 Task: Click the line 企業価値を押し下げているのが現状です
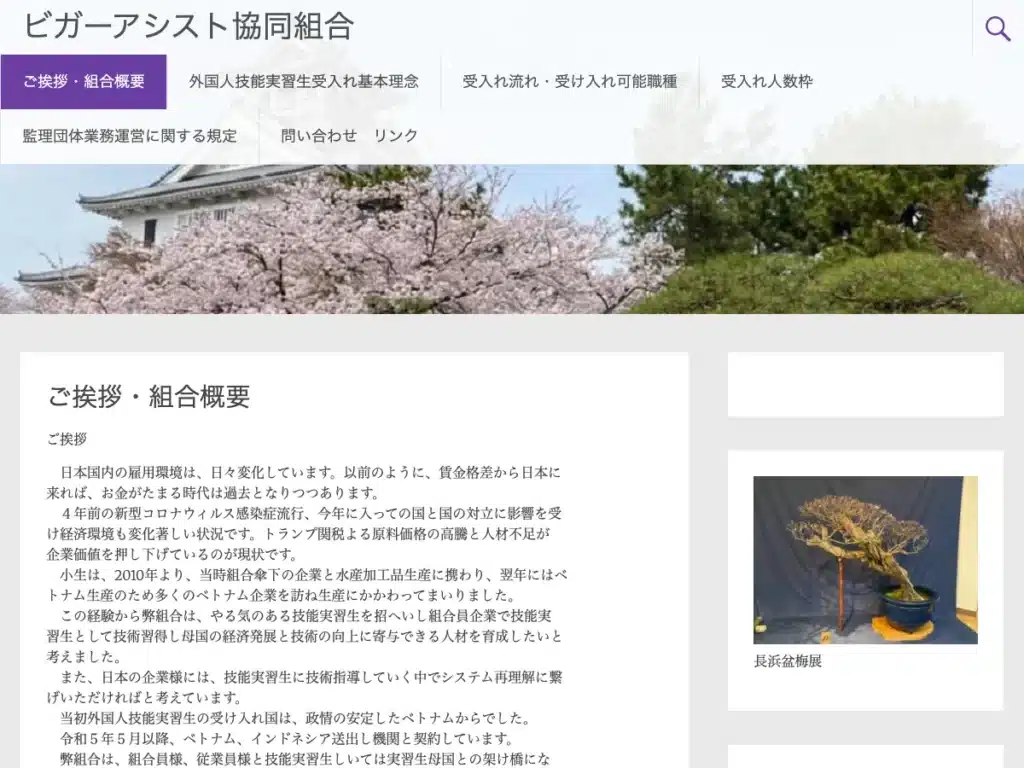click(x=172, y=554)
